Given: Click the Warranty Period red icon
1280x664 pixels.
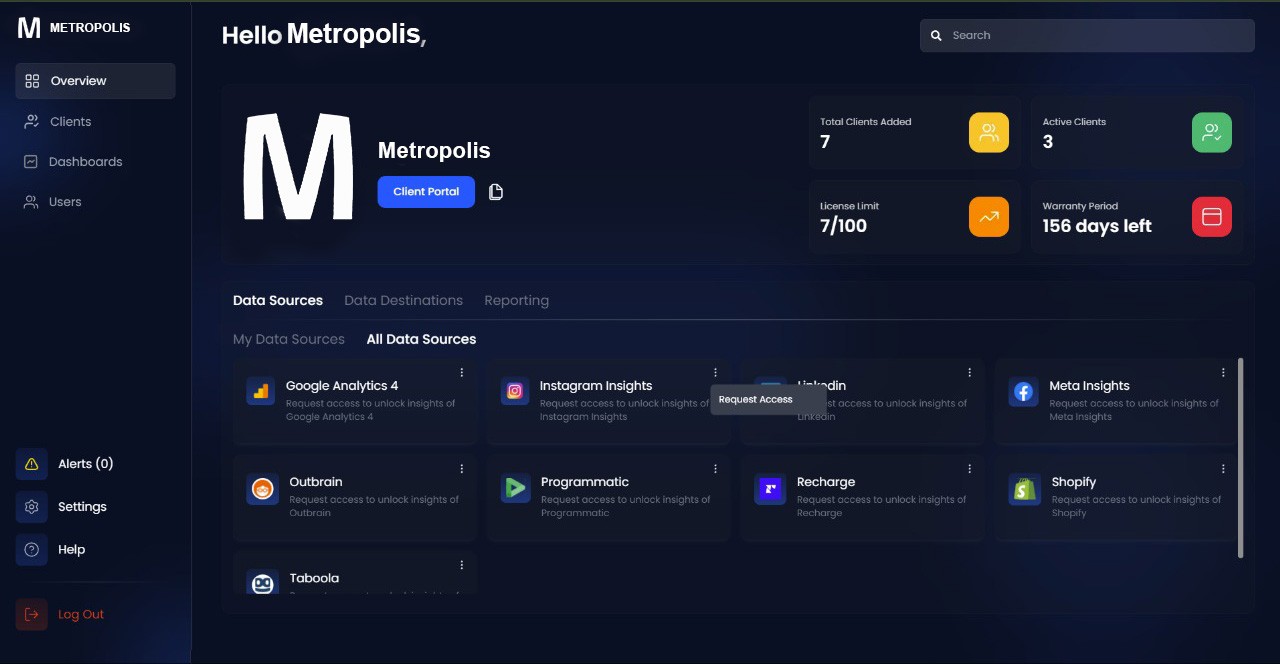Looking at the screenshot, I should [1212, 217].
